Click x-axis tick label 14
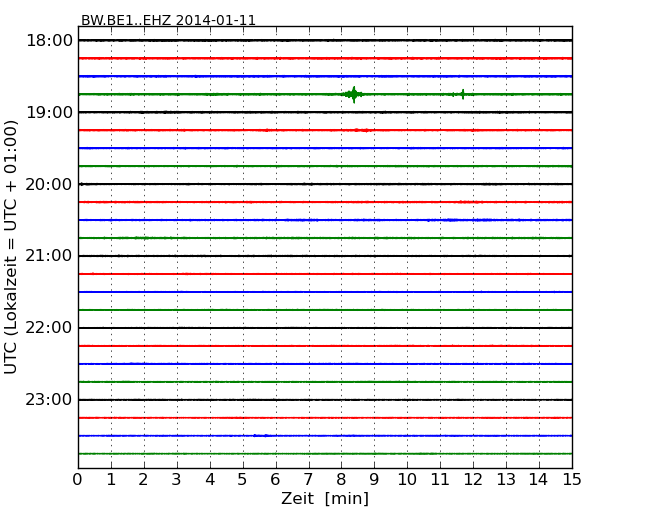 539,480
